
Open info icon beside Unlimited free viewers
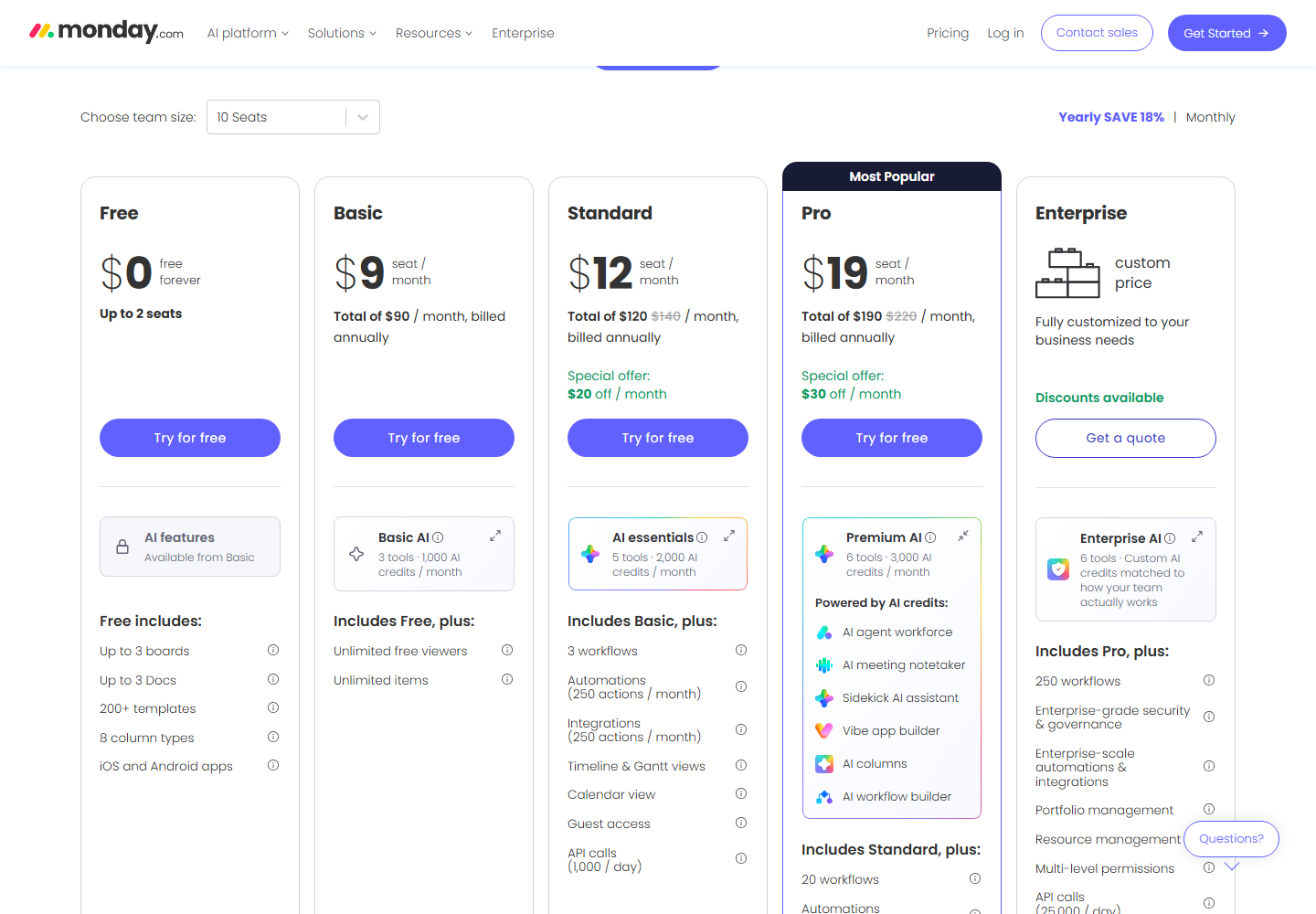click(x=507, y=650)
